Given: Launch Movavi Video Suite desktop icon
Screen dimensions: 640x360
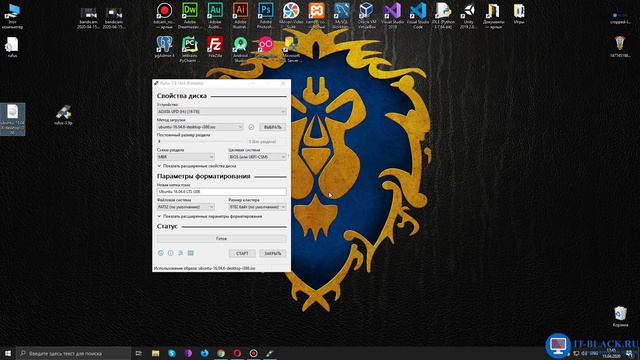Looking at the screenshot, I should (291, 16).
